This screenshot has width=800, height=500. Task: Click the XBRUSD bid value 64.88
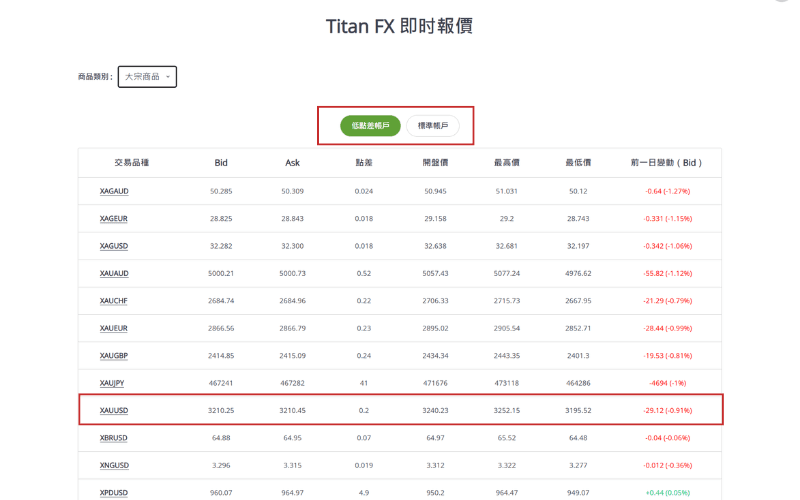pos(221,438)
